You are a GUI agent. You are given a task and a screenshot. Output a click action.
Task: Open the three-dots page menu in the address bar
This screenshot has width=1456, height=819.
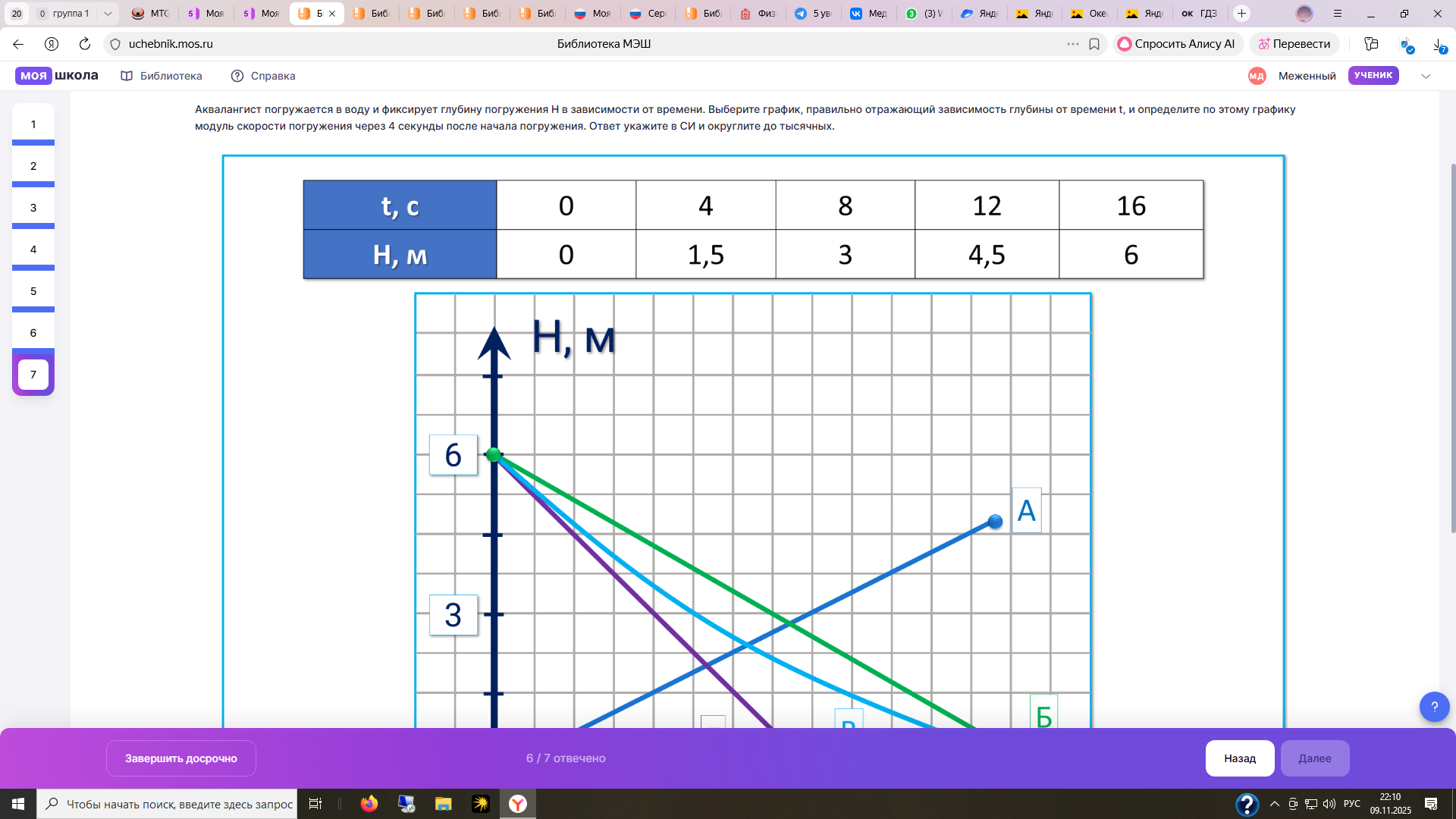(1072, 44)
